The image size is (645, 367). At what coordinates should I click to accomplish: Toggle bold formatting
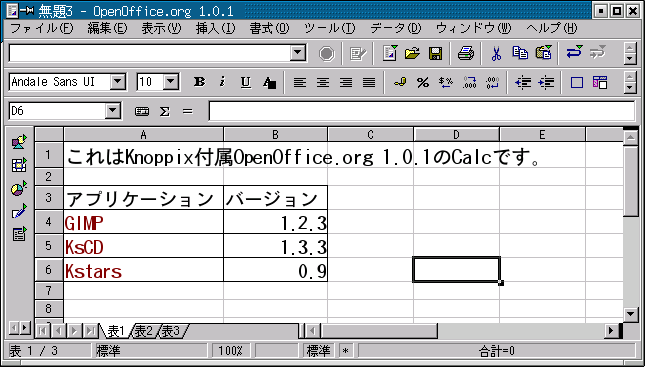(x=200, y=82)
